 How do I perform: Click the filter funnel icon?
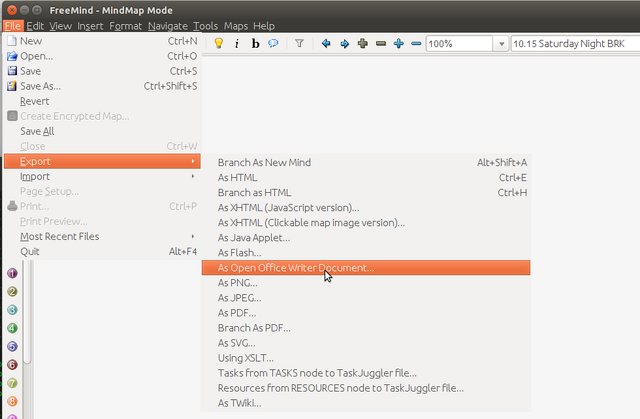299,44
